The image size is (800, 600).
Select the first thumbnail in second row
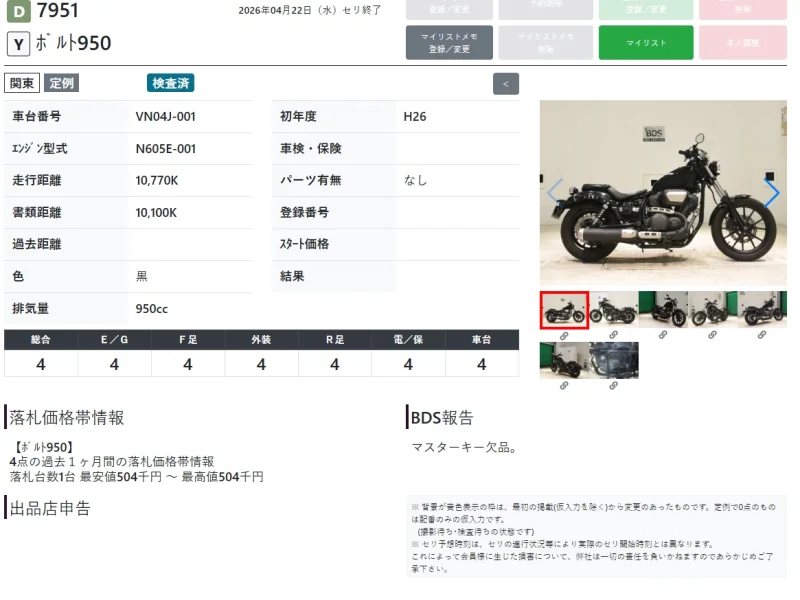click(564, 360)
